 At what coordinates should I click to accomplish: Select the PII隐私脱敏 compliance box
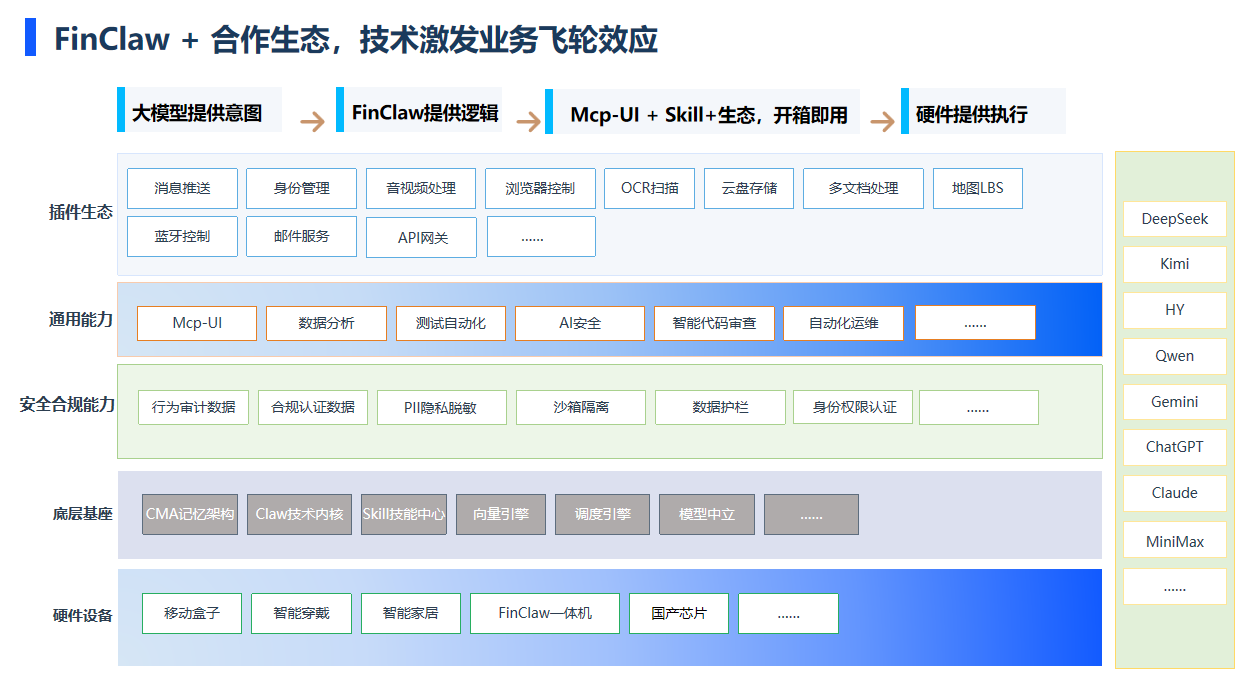point(441,407)
